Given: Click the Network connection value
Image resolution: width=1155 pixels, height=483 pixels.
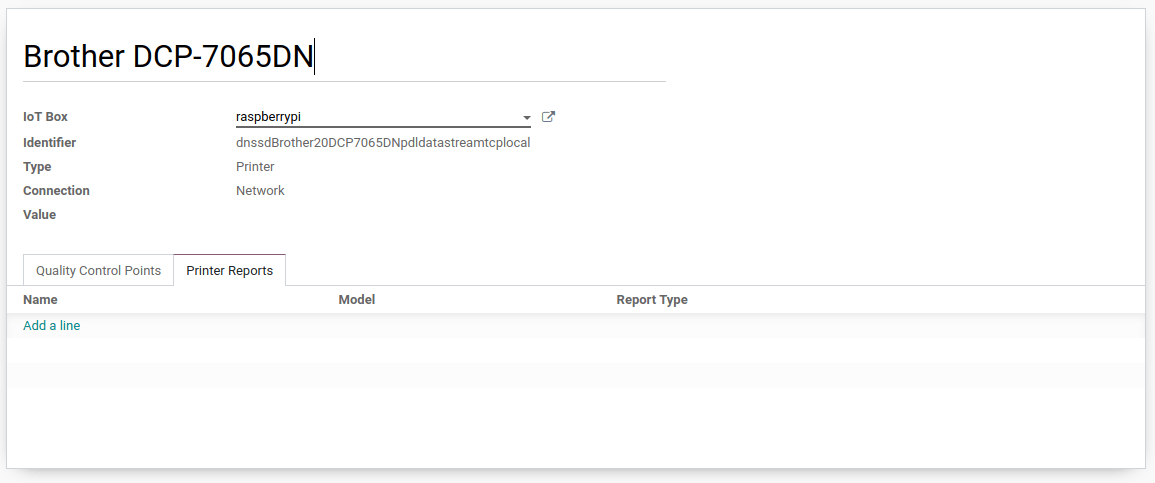Looking at the screenshot, I should [x=260, y=191].
